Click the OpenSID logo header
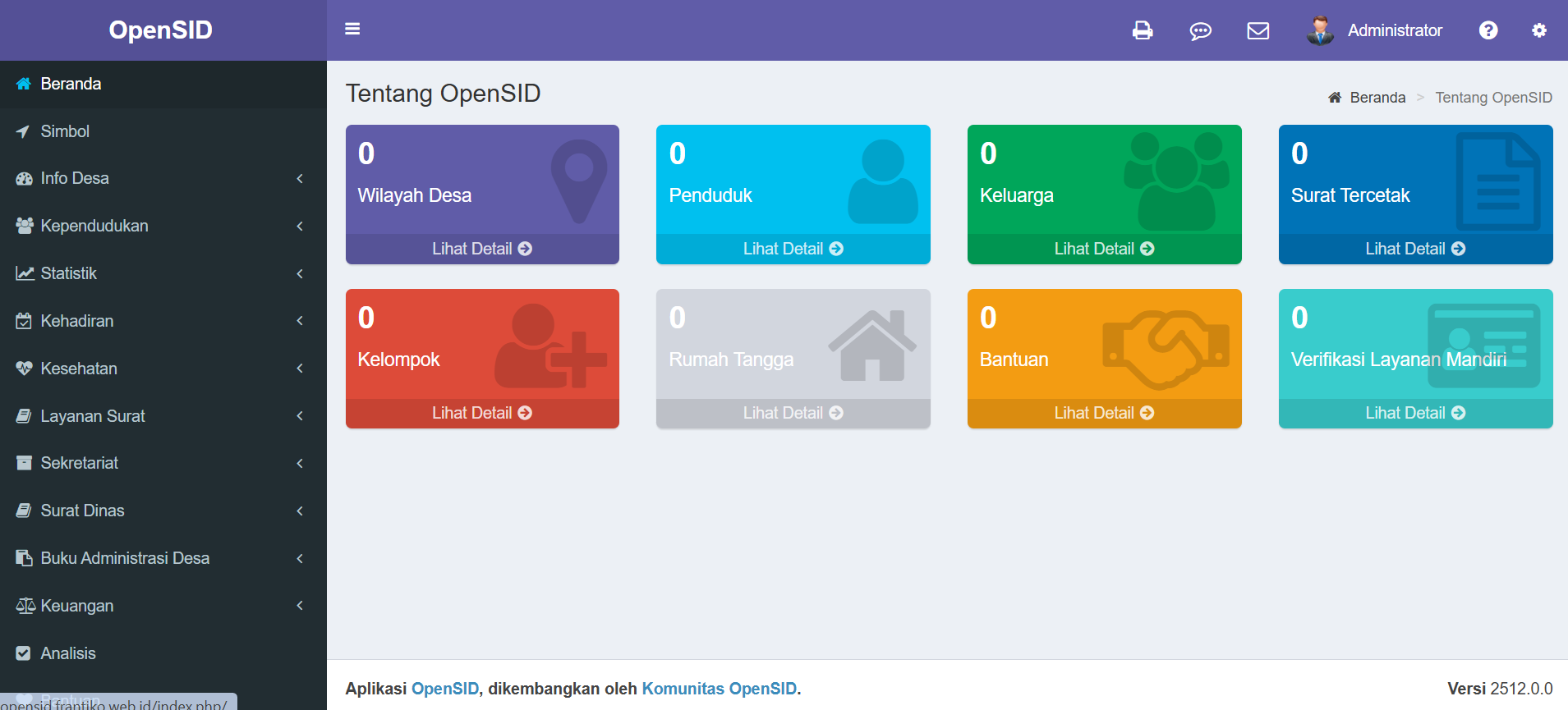Image resolution: width=1568 pixels, height=710 pixels. (x=161, y=30)
